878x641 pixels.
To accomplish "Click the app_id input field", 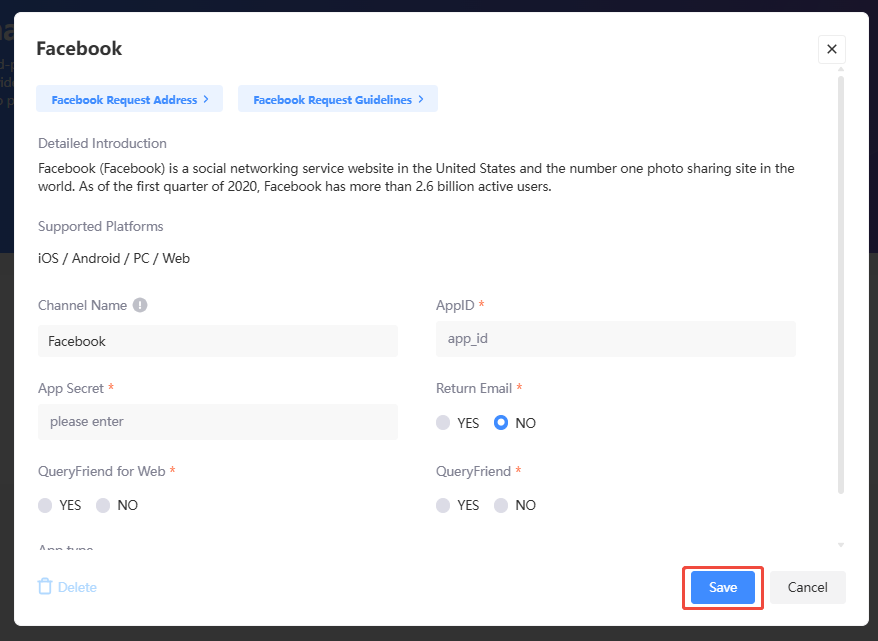I will (x=615, y=339).
